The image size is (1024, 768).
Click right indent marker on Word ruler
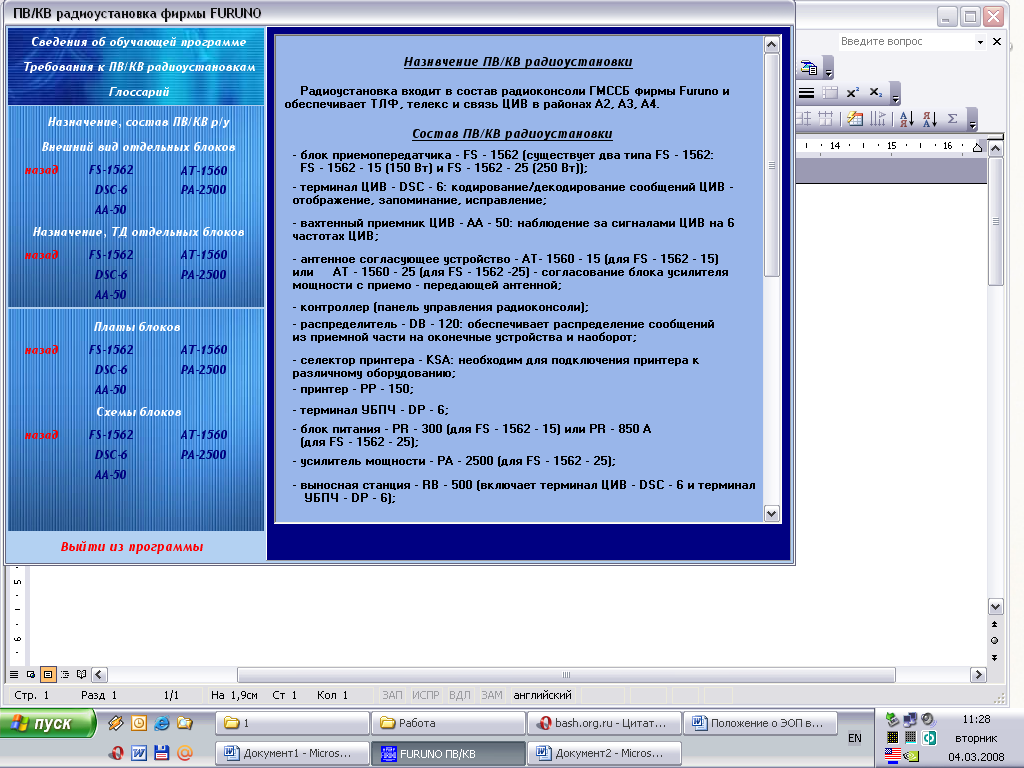pos(977,147)
